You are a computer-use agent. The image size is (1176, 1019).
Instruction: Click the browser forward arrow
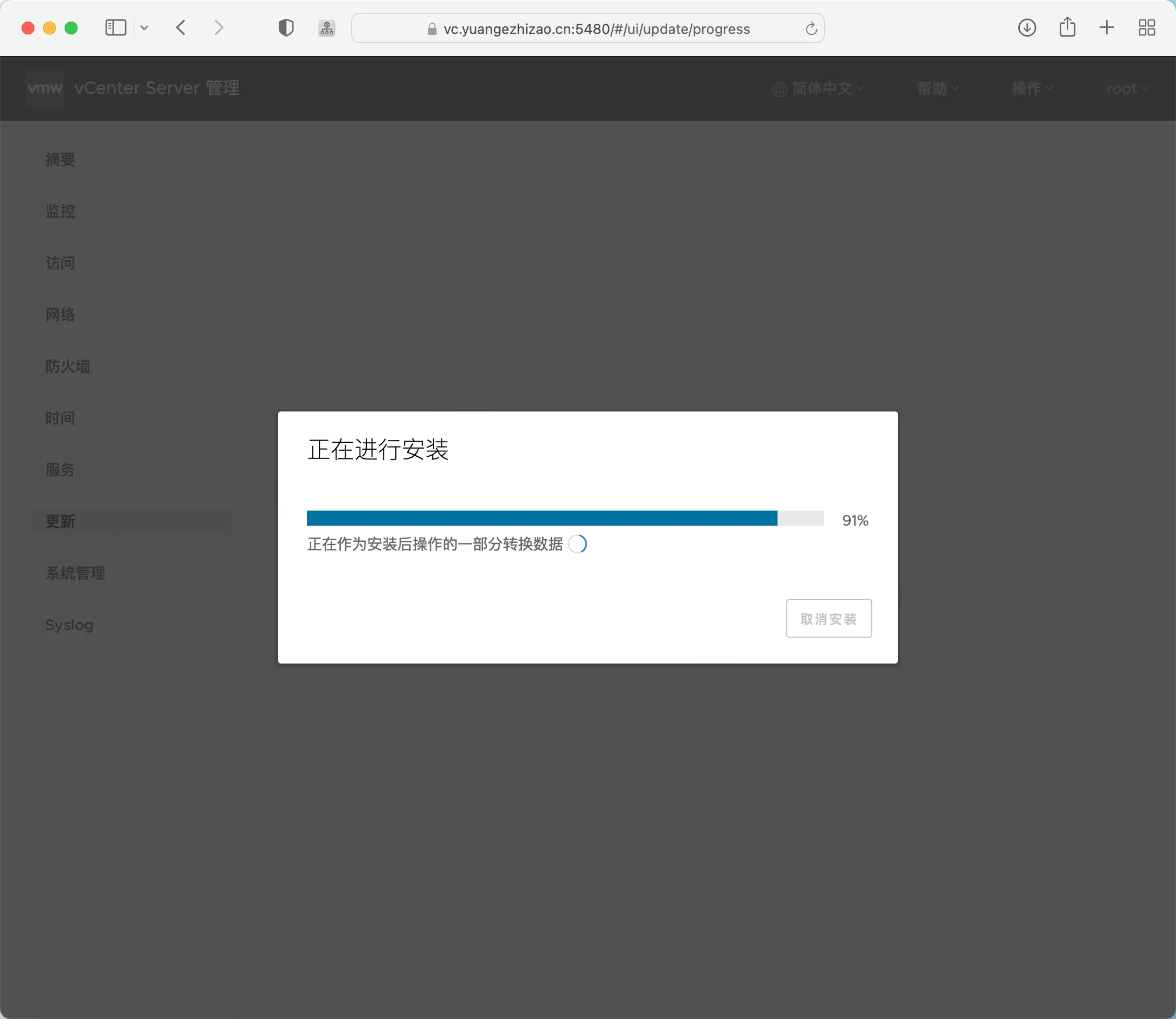click(x=219, y=28)
